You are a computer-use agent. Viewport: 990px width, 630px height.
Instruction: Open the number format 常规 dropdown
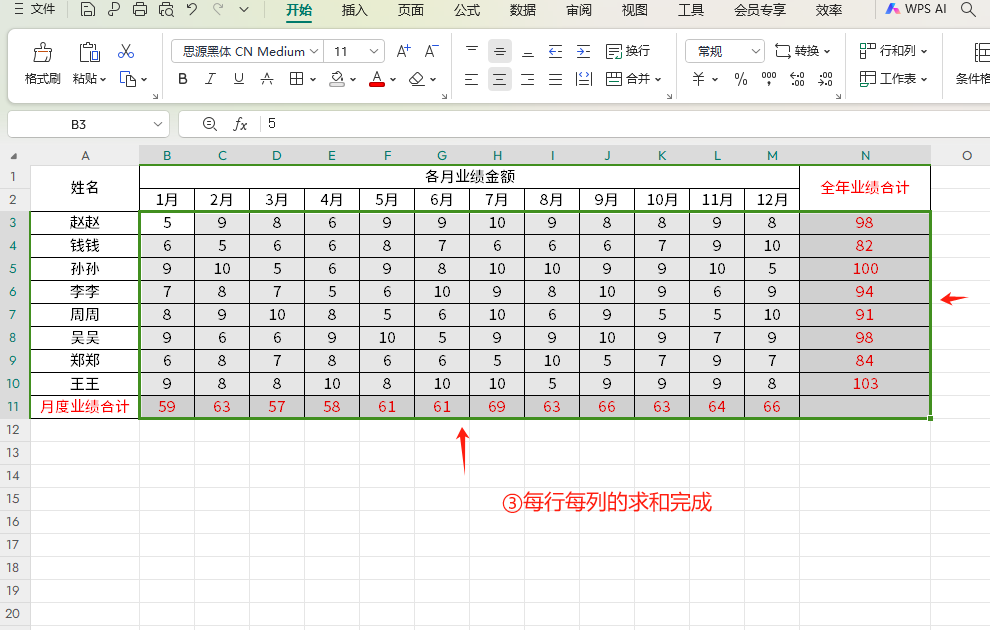[756, 51]
